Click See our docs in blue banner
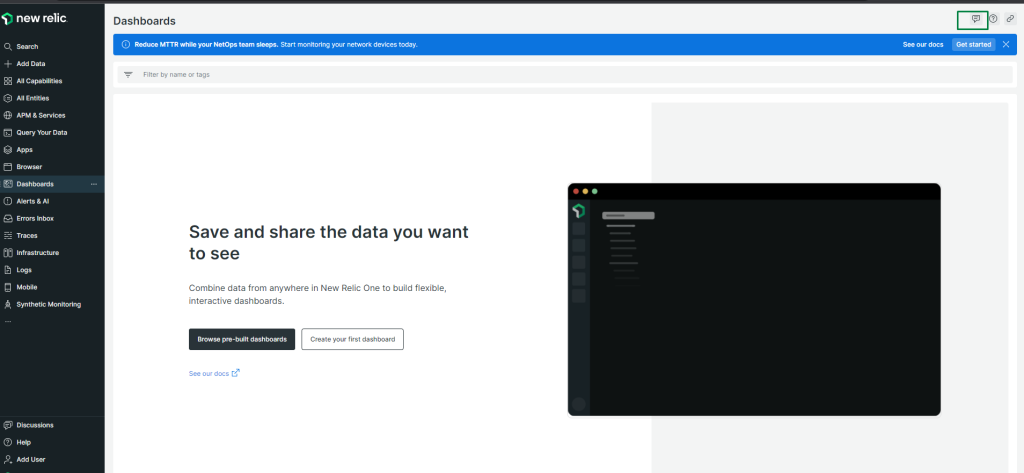1024x473 pixels. coord(923,45)
